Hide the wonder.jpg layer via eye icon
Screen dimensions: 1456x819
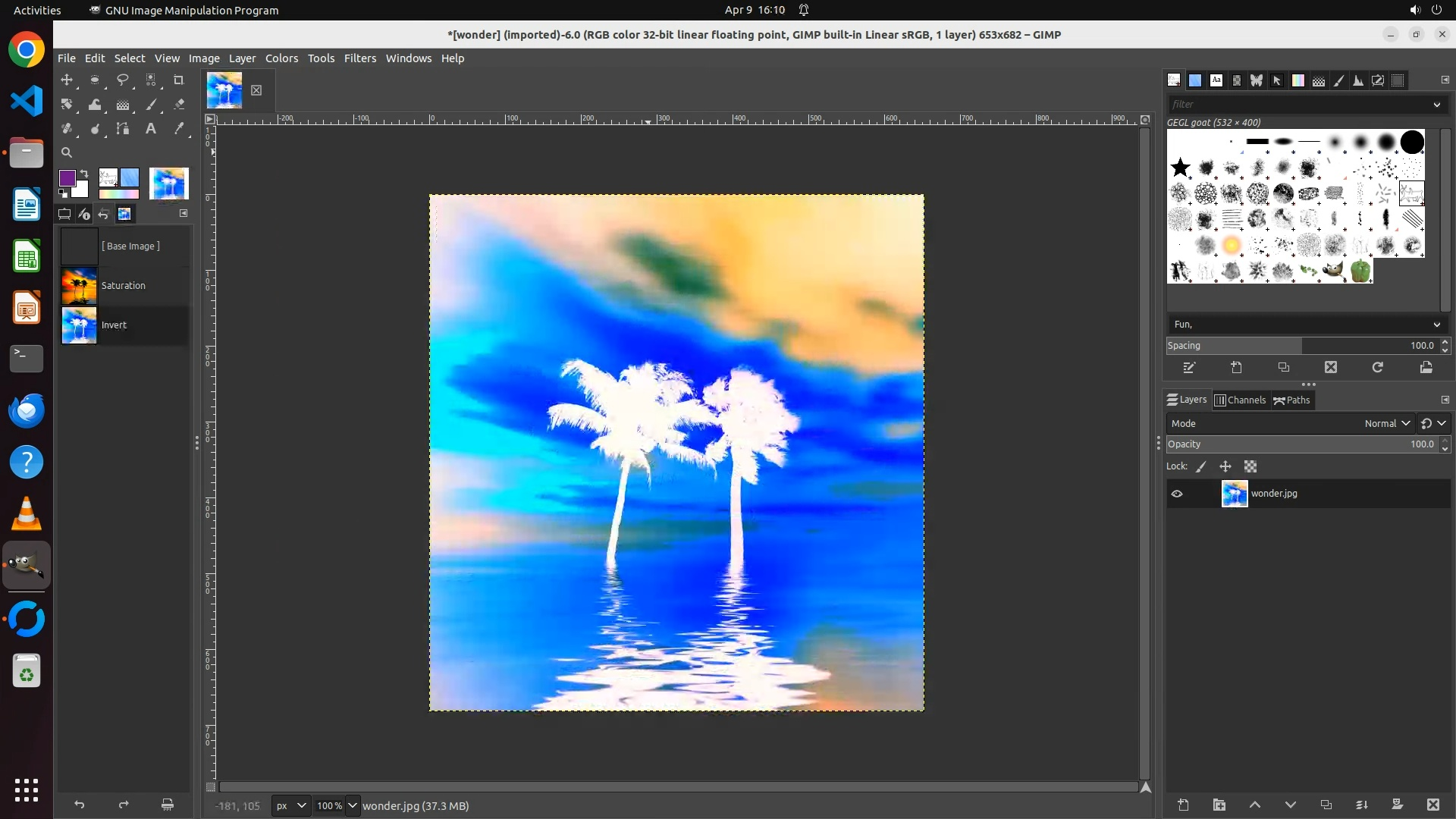coord(1177,494)
